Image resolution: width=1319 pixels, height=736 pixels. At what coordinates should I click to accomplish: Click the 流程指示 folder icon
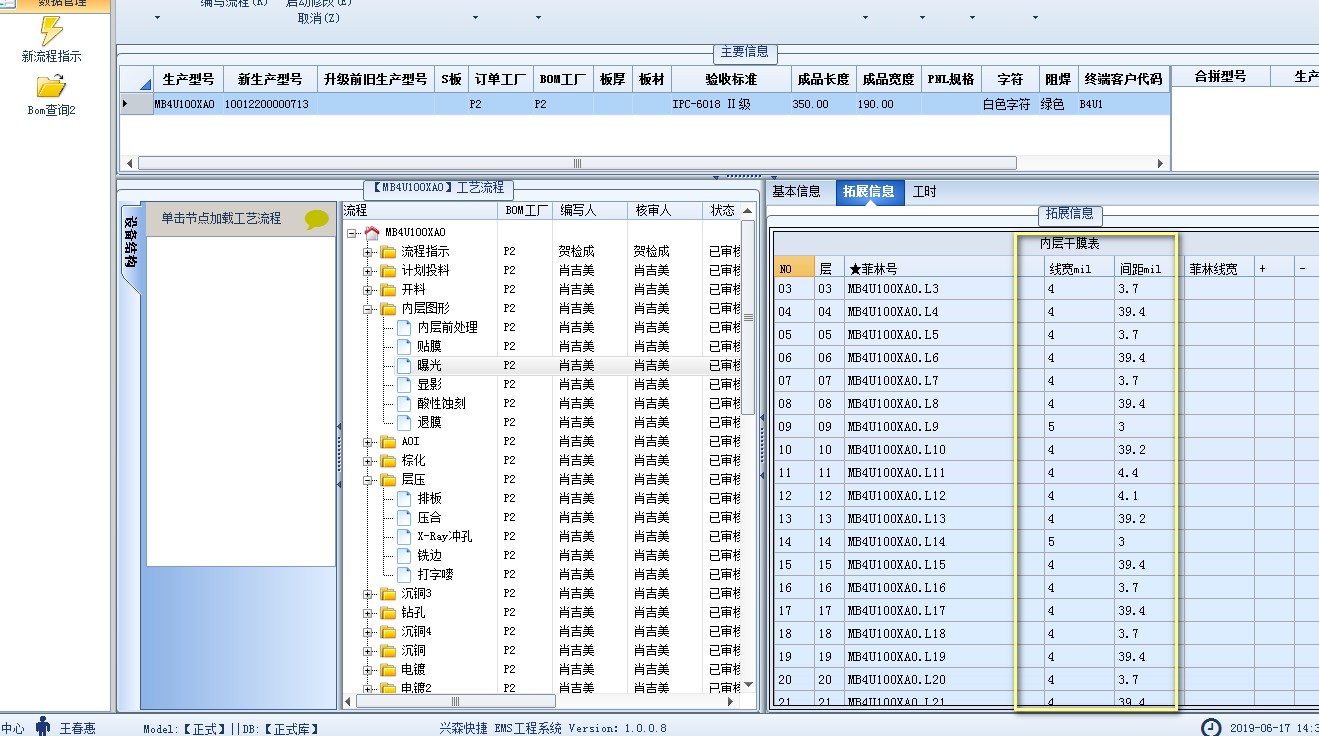(388, 251)
